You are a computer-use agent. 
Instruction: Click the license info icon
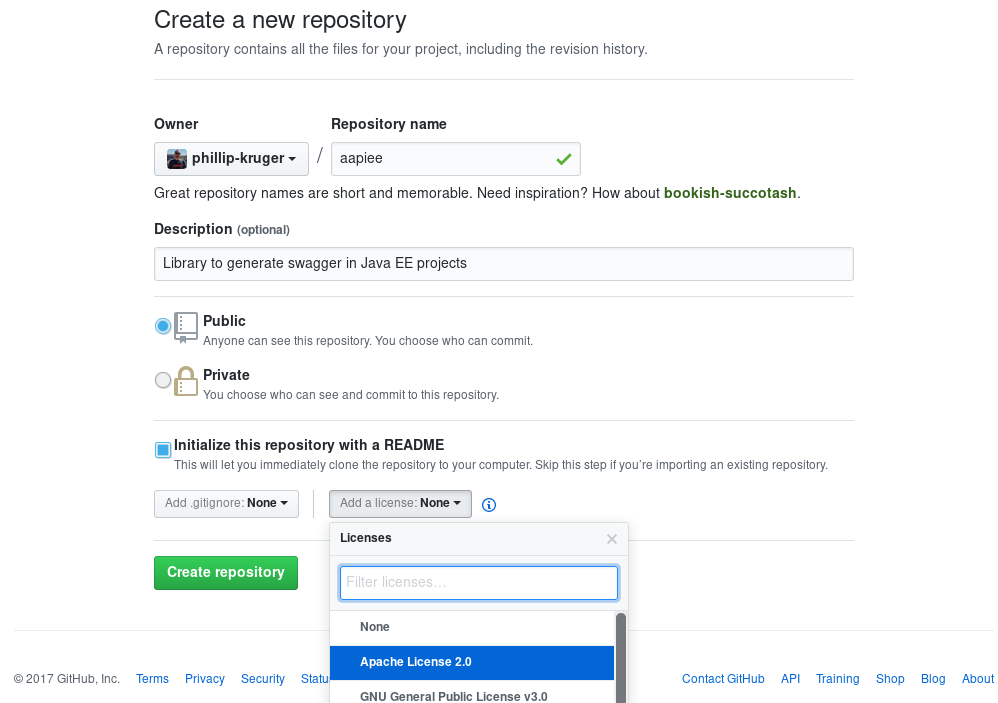489,505
